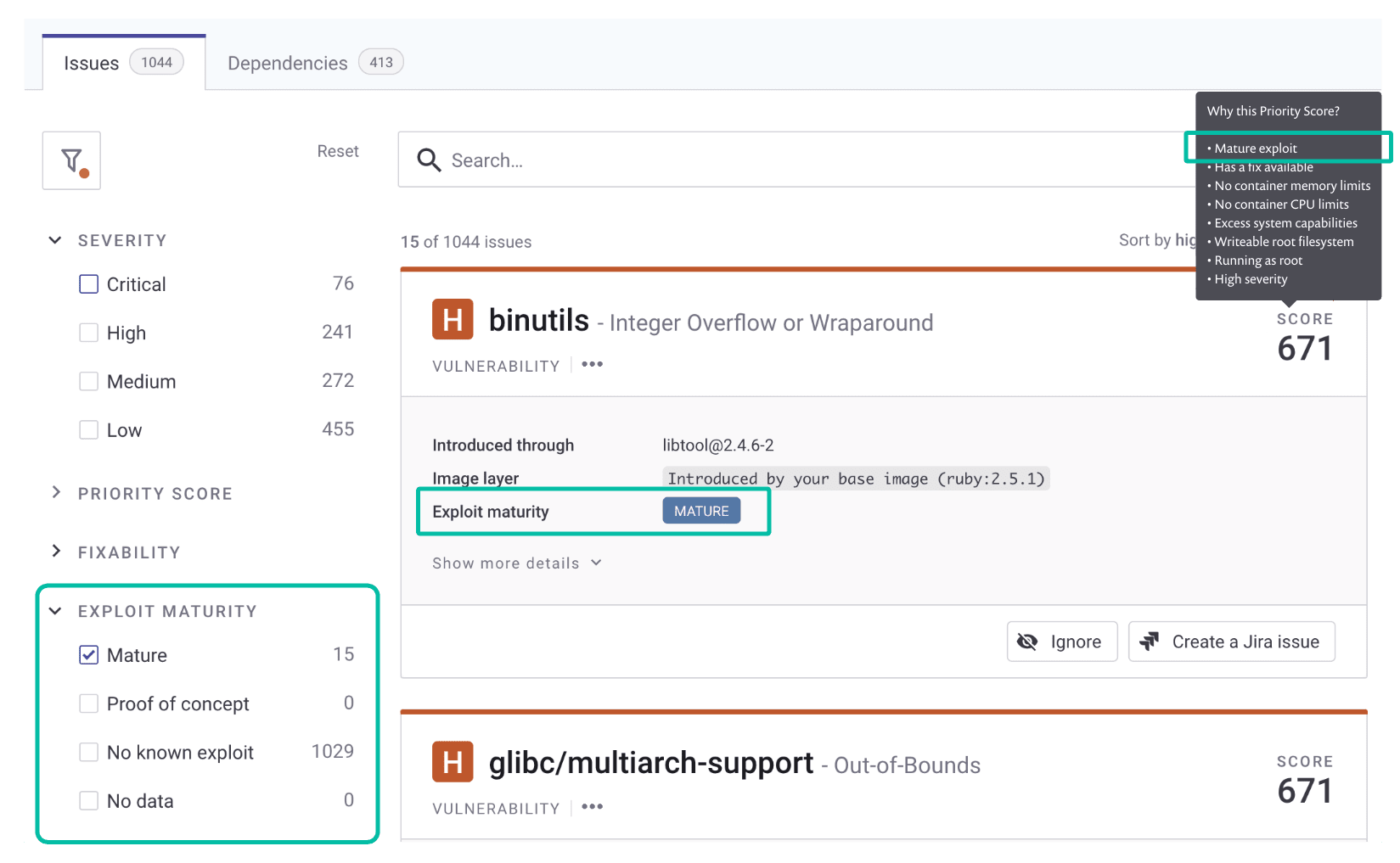Image resolution: width=1400 pixels, height=863 pixels.
Task: Click the crossed-eye Ignore icon
Action: click(1027, 642)
